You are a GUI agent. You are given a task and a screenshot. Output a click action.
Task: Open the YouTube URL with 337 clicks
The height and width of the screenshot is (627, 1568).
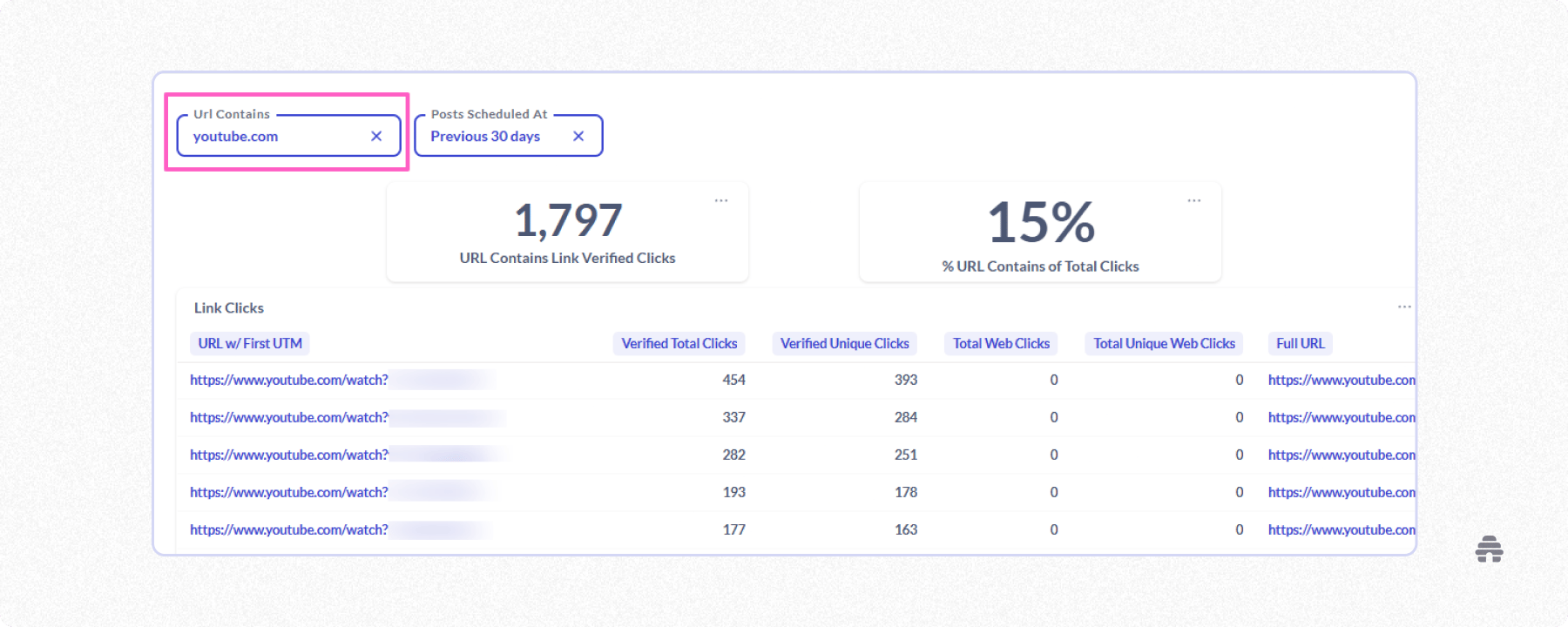(289, 417)
